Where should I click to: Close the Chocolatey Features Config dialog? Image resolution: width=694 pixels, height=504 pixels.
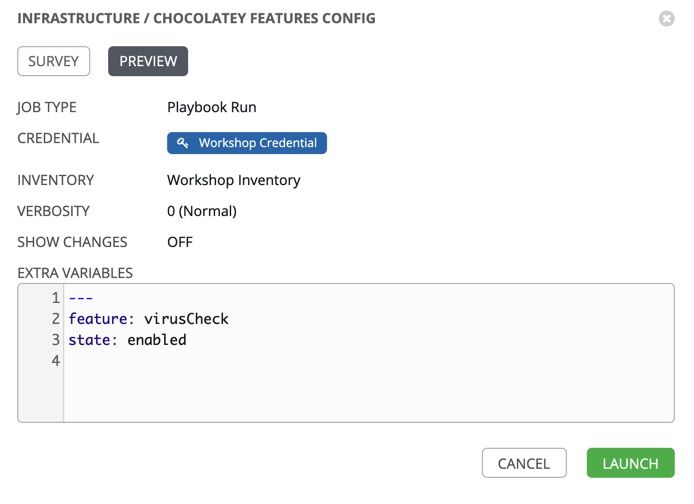point(666,19)
